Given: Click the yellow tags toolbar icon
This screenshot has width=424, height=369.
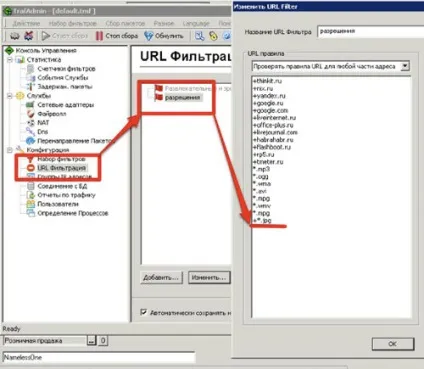Looking at the screenshot, I should (213, 36).
